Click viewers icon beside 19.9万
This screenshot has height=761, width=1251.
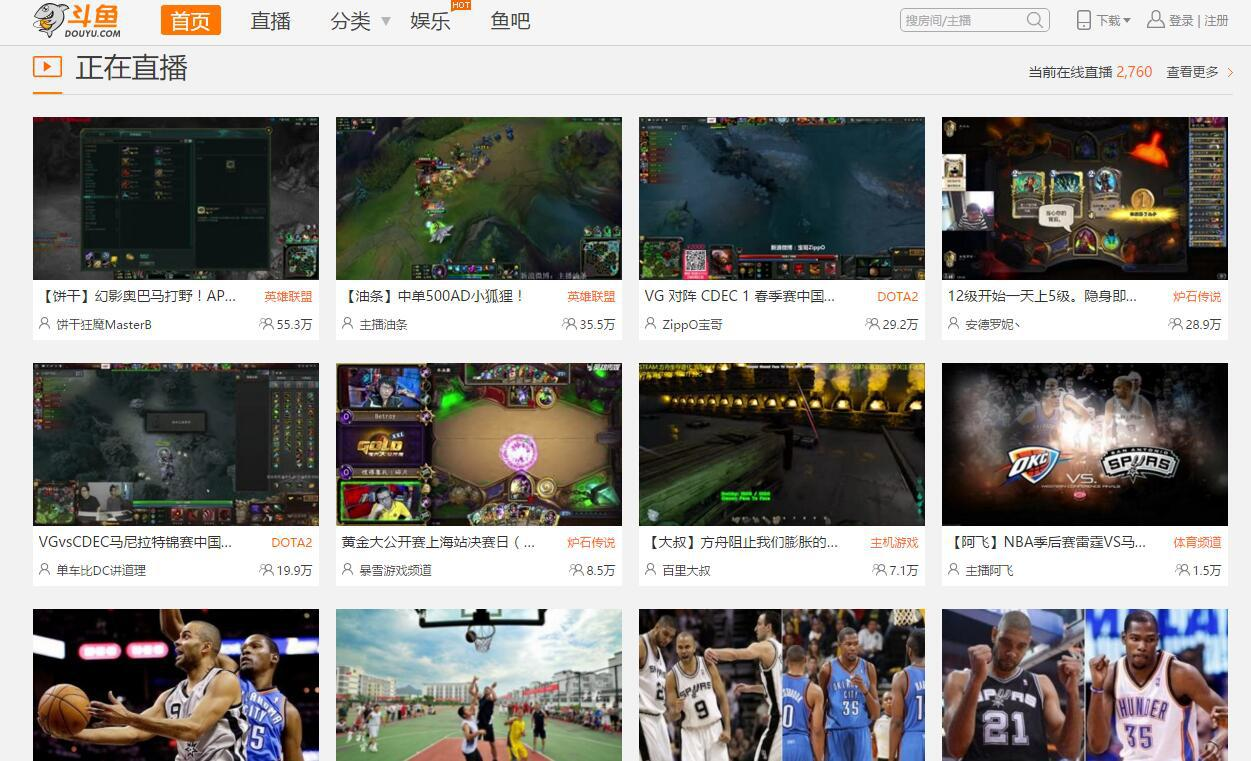click(x=266, y=570)
